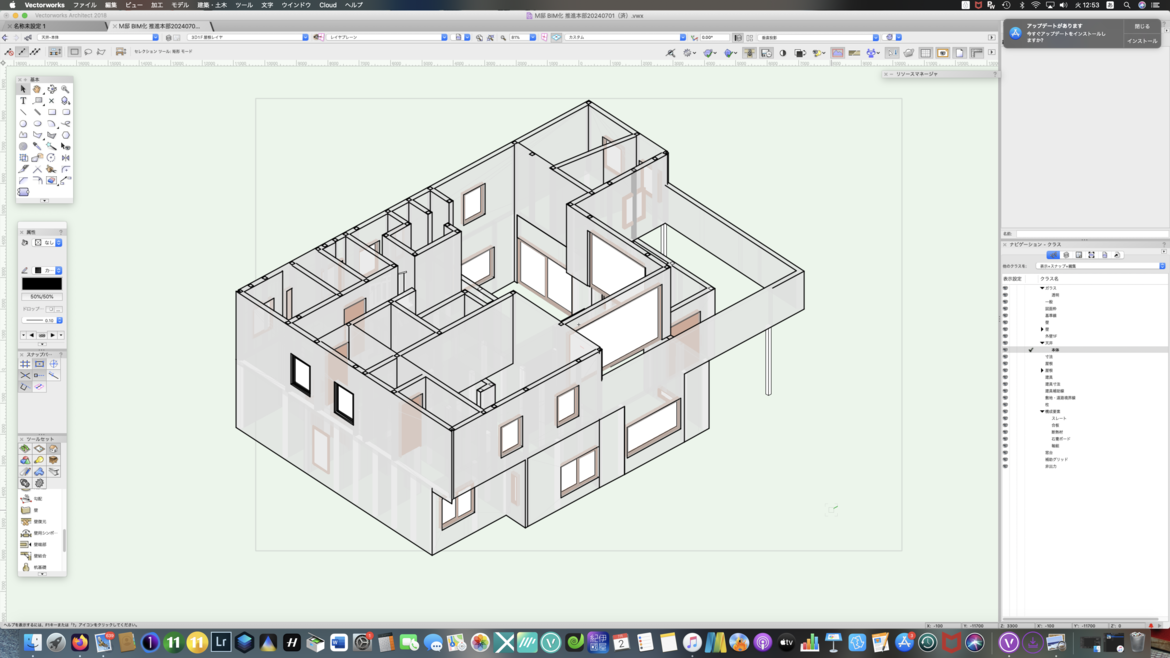Click the black color swatch in Attributes
The width and height of the screenshot is (1170, 658).
tap(41, 284)
